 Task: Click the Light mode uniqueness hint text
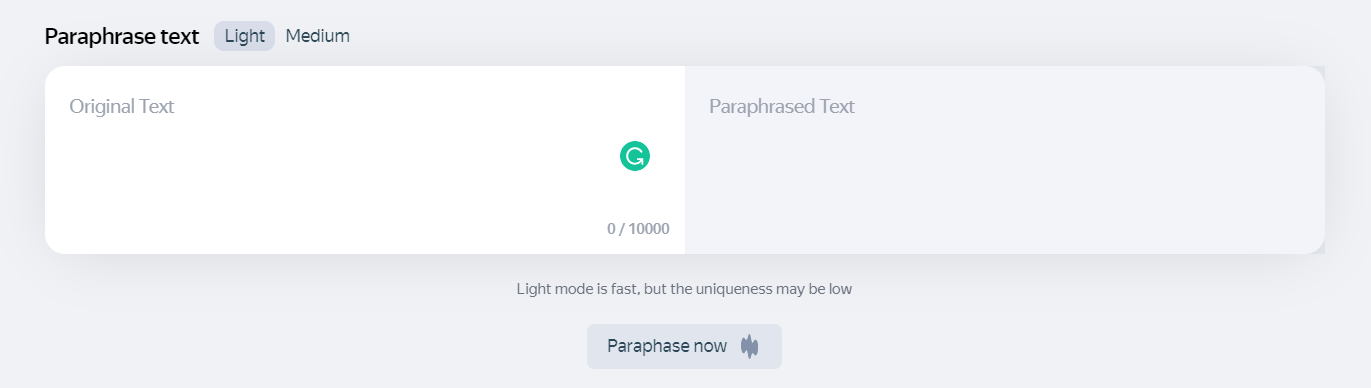[x=684, y=289]
